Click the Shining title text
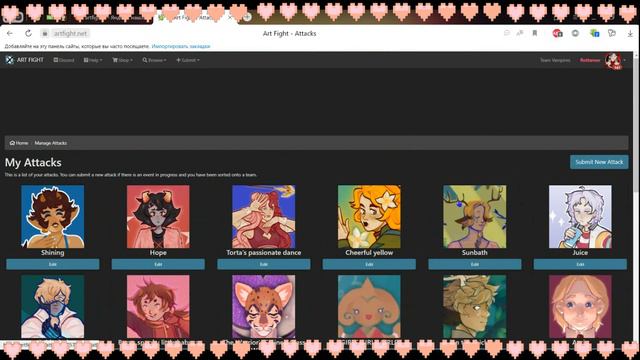The image size is (640, 360). [53, 253]
